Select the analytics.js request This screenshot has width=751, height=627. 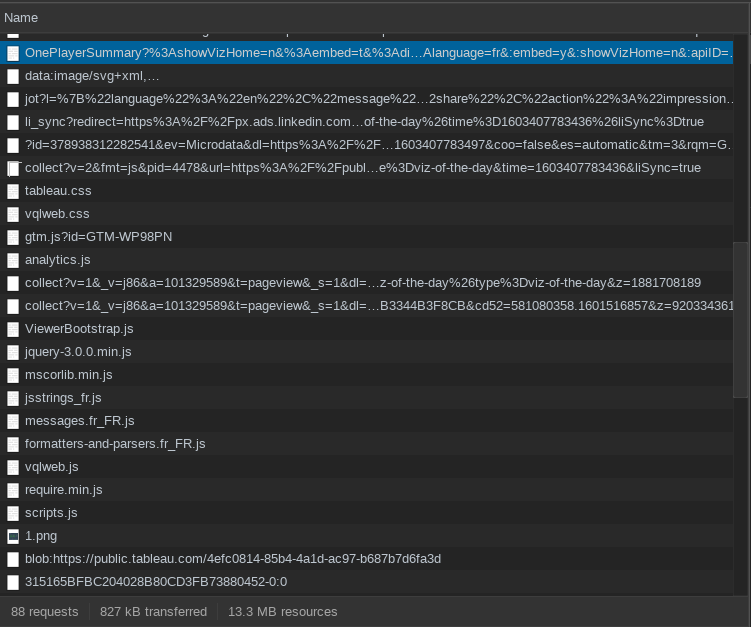[x=366, y=260]
